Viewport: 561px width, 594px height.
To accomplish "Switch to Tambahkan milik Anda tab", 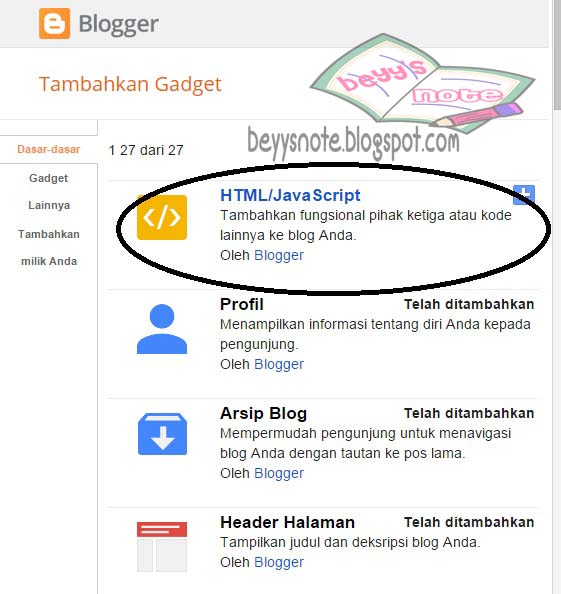I will point(49,248).
